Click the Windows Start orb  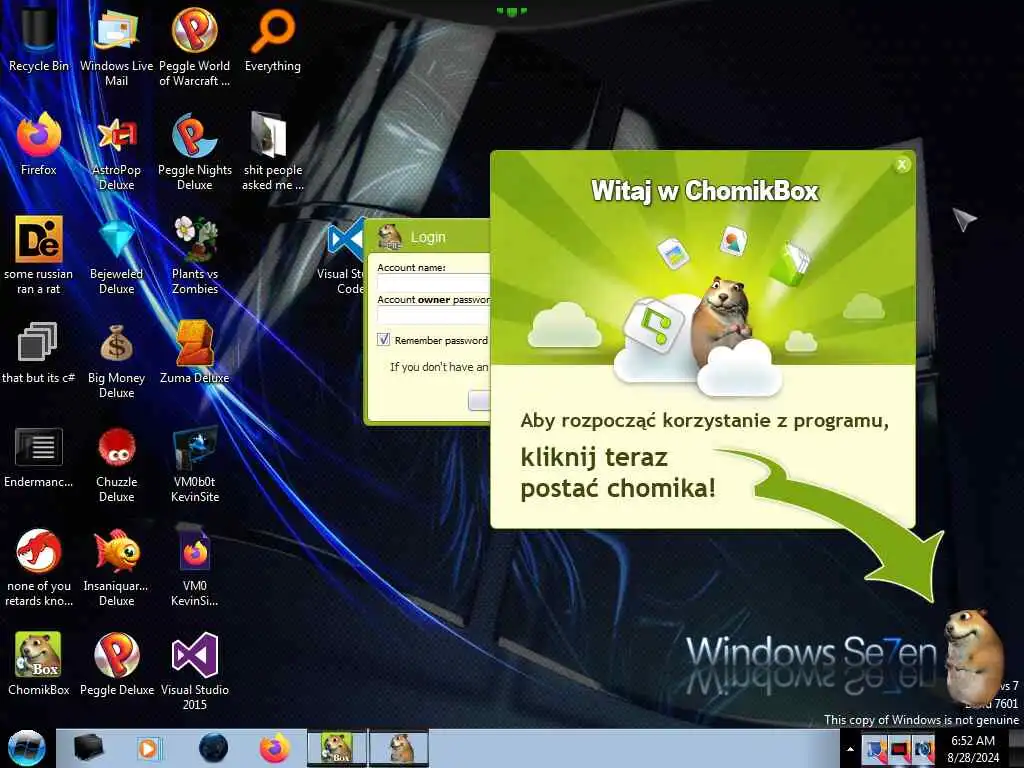click(26, 748)
